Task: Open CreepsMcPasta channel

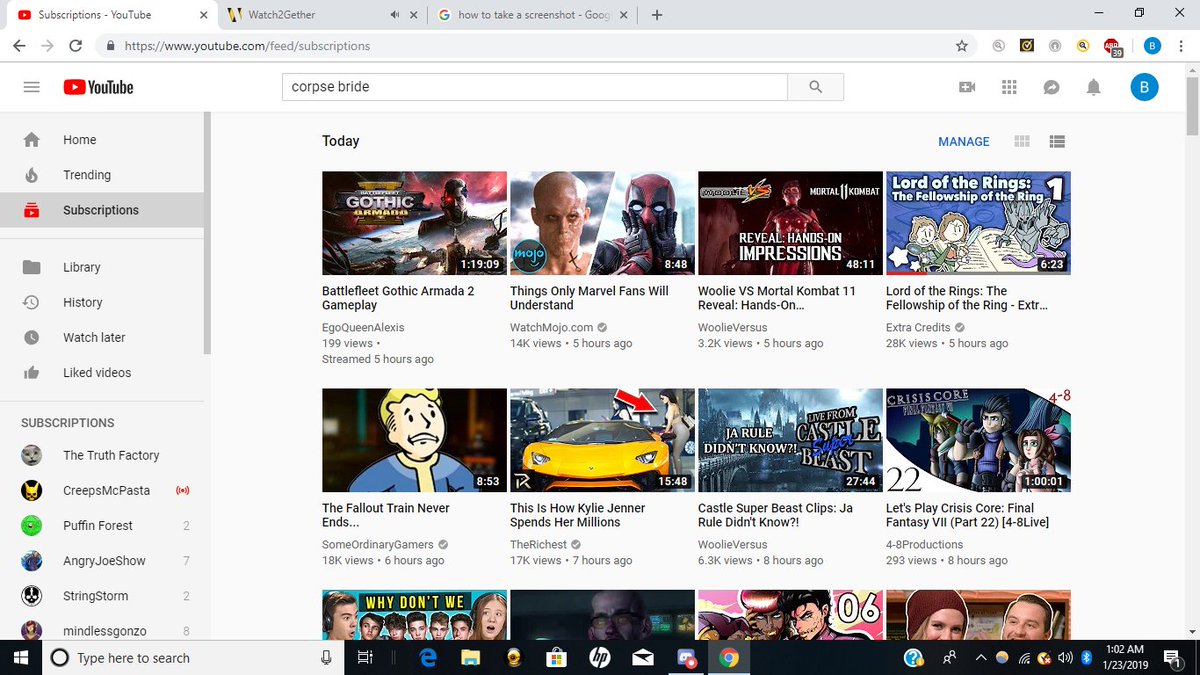Action: click(101, 490)
